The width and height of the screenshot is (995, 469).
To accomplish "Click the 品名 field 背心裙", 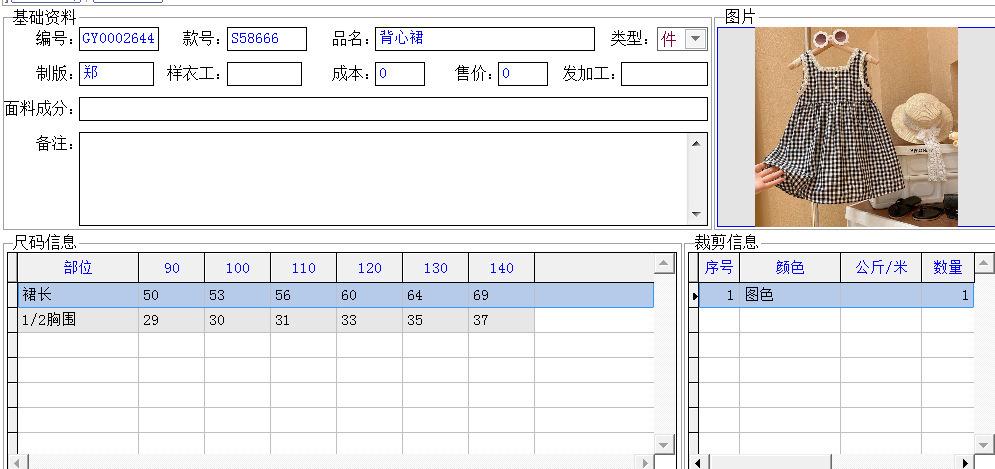I will pyautogui.click(x=485, y=39).
